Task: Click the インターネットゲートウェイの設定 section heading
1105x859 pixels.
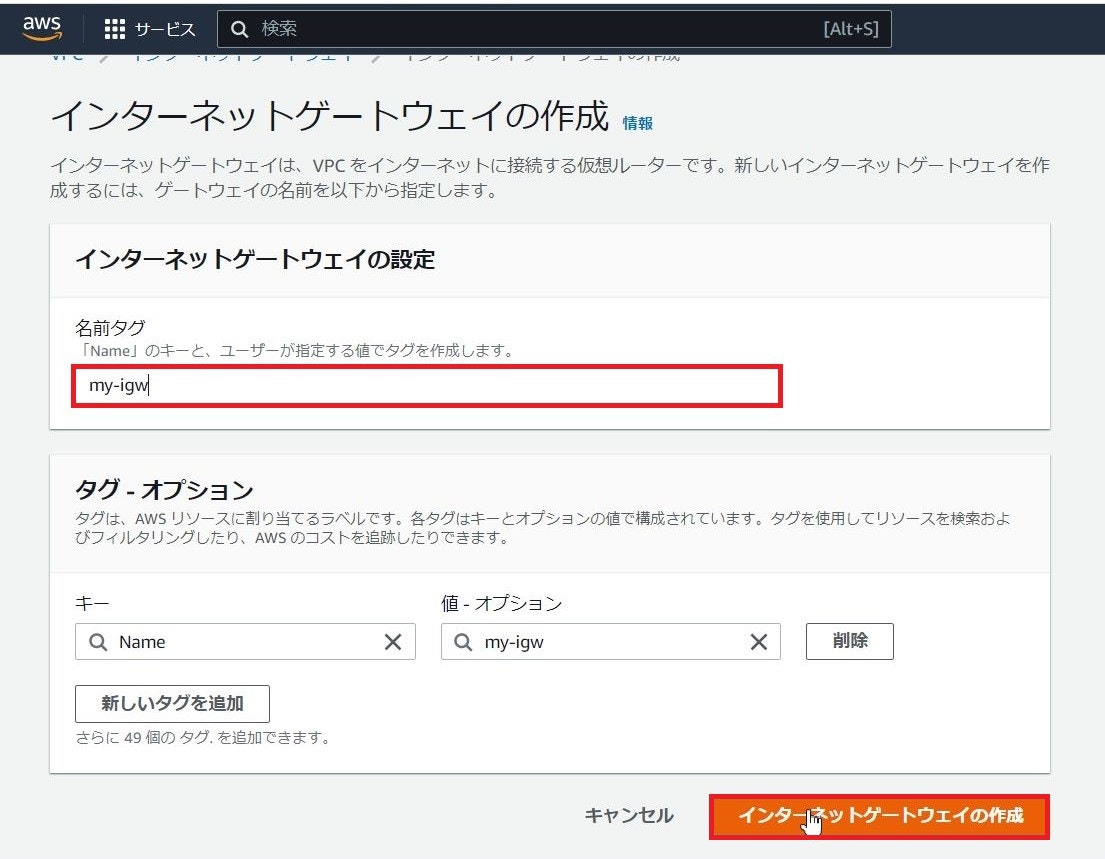Action: tap(255, 259)
